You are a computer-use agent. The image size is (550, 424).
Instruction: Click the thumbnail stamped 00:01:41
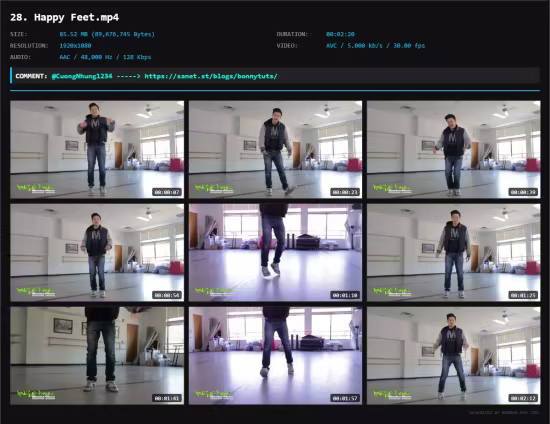pos(97,356)
